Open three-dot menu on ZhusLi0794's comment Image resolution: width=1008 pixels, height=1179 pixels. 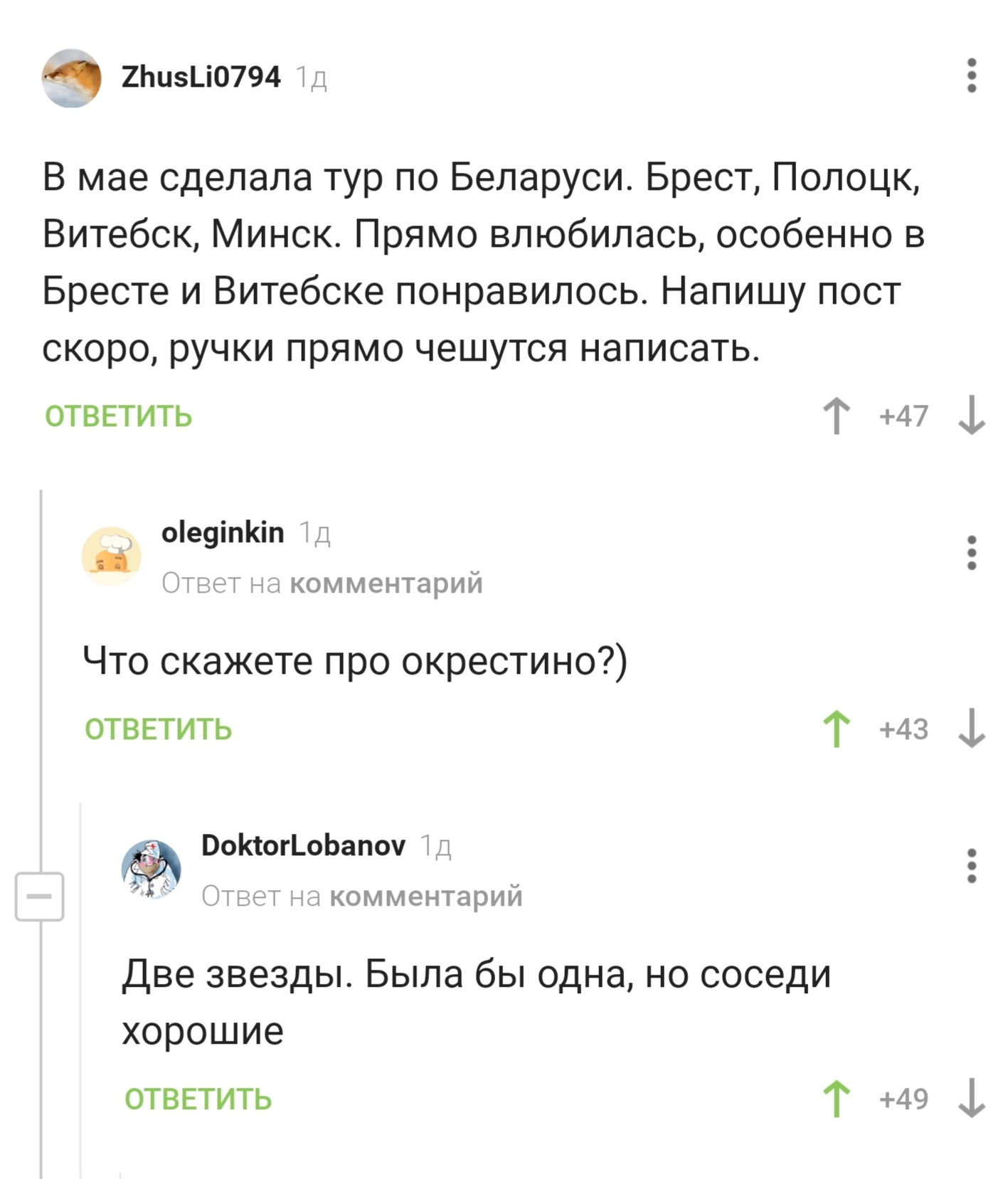tap(972, 75)
